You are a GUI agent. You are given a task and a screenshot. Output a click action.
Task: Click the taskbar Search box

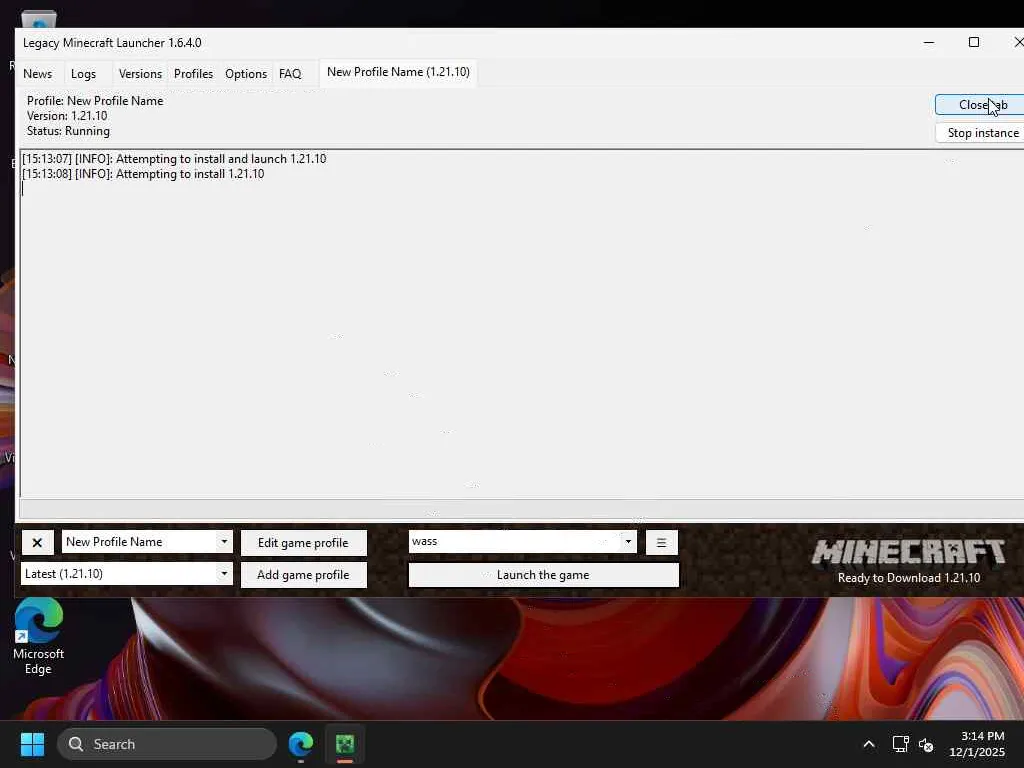click(167, 744)
